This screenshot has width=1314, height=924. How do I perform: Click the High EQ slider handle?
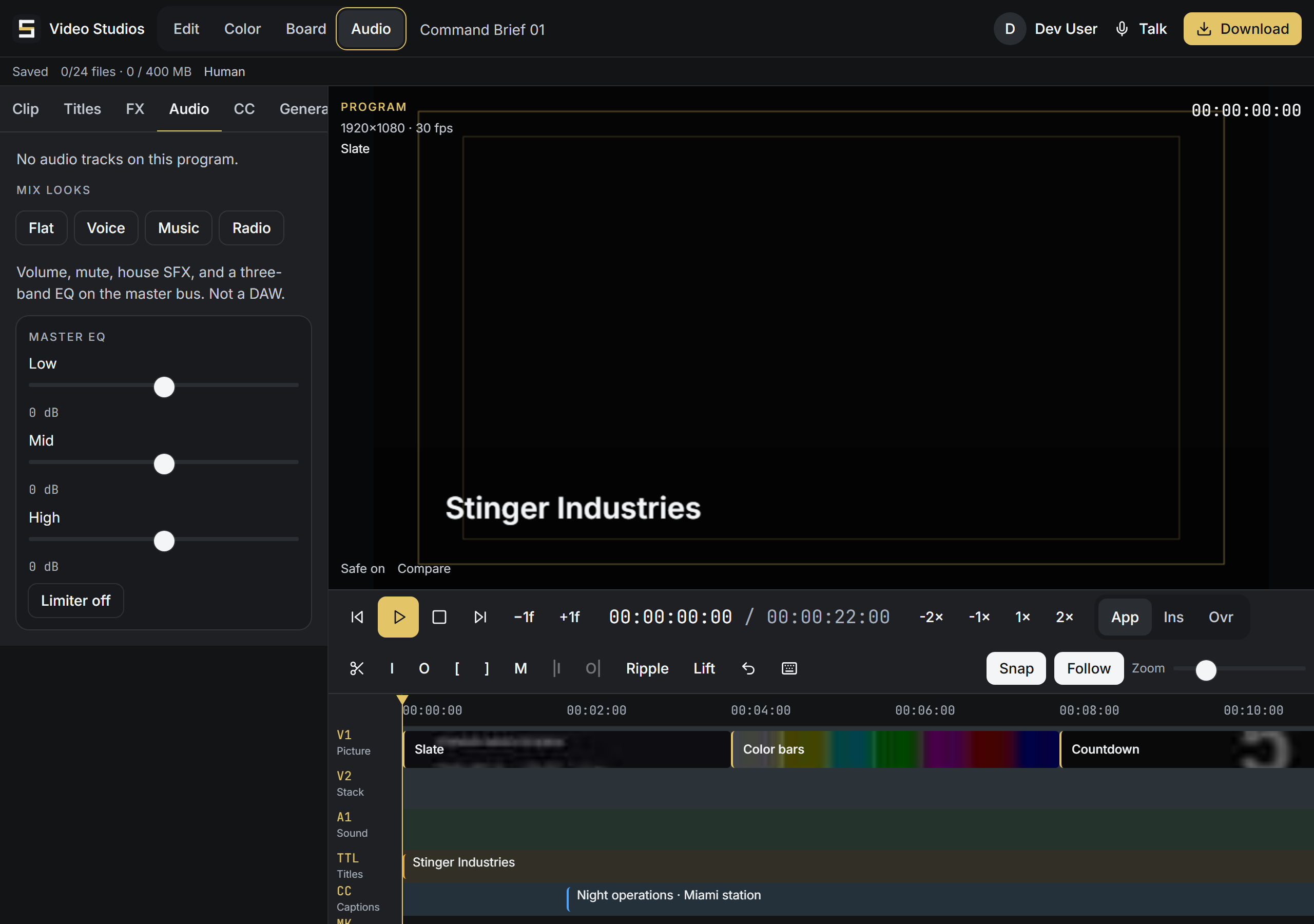pos(164,541)
